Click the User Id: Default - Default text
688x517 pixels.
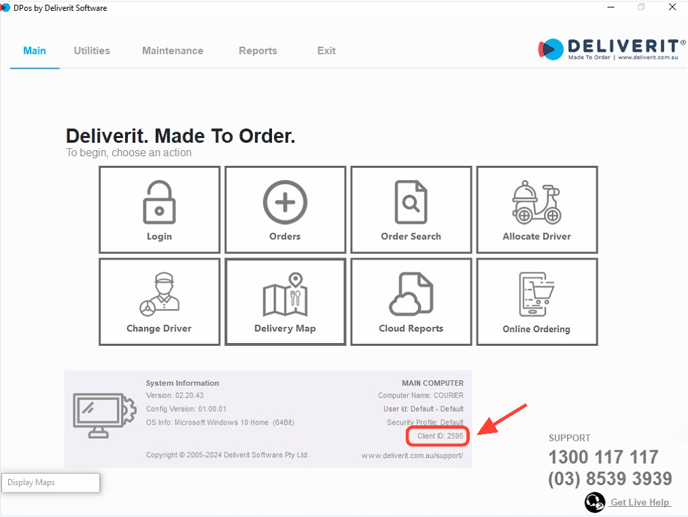[x=423, y=409]
